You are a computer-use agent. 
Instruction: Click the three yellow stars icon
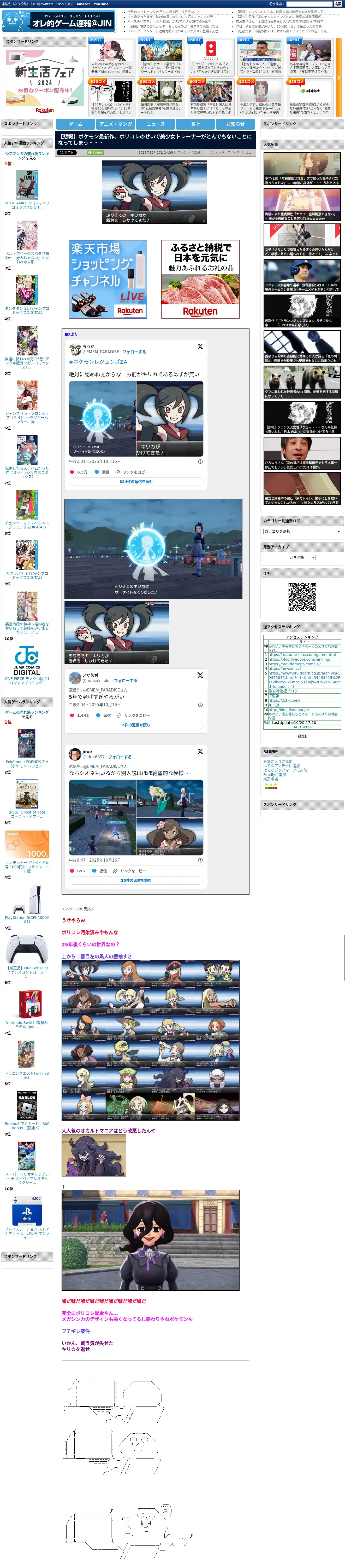click(x=270, y=785)
